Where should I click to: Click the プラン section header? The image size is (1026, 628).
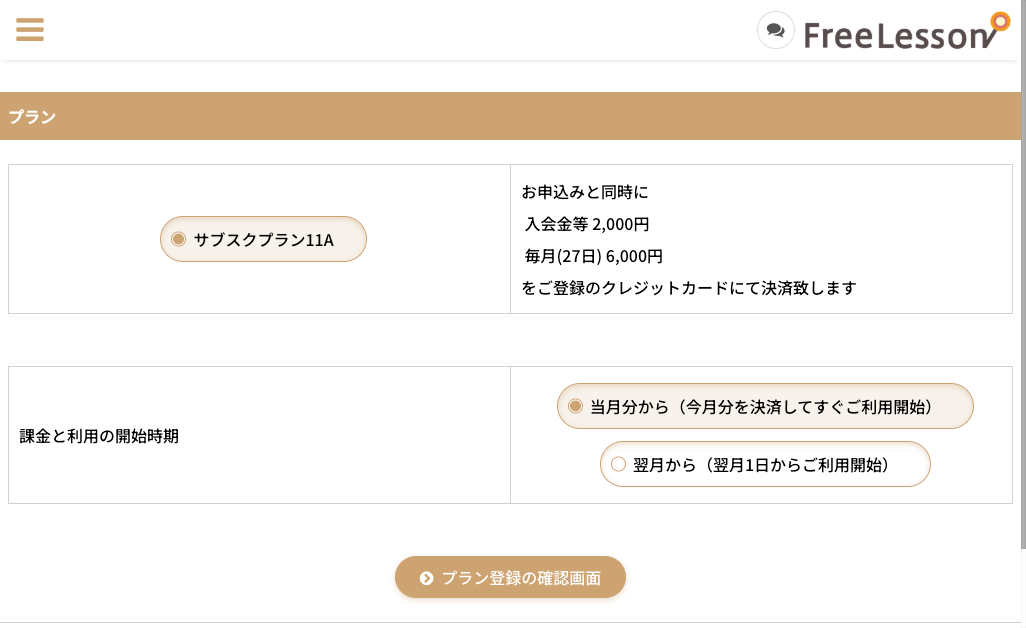pos(510,116)
